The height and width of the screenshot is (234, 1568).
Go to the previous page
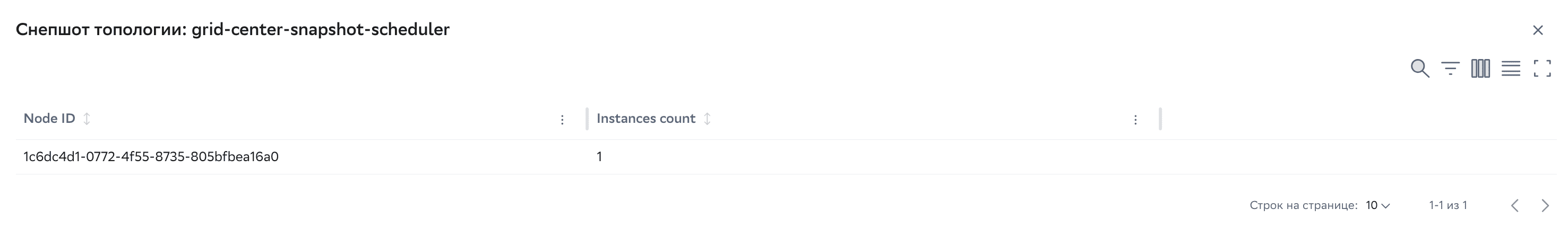tap(1515, 205)
